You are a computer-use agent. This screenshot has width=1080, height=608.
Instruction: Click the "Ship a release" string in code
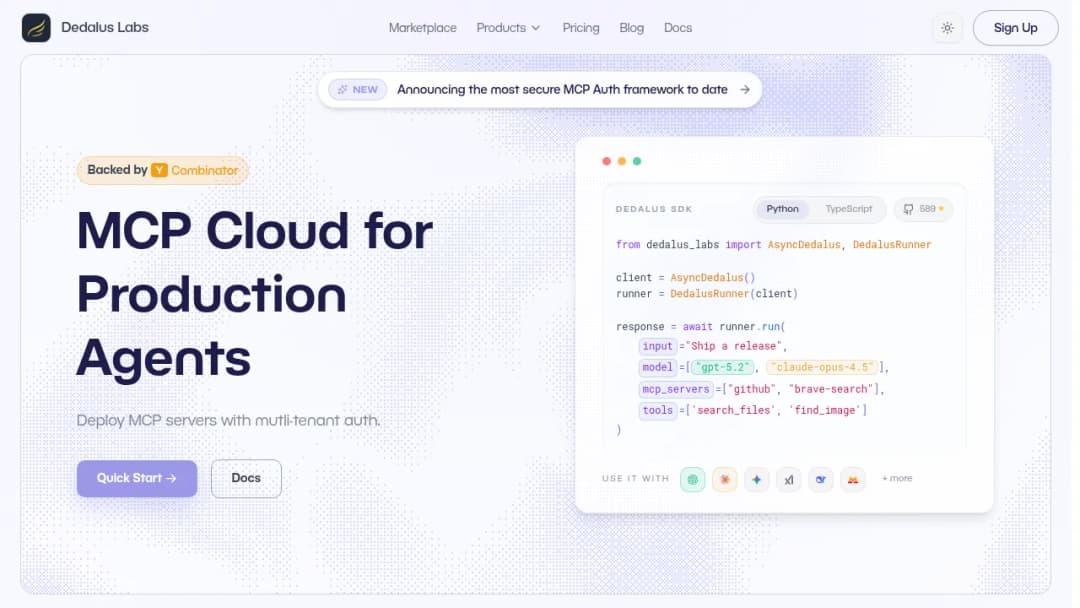[733, 346]
